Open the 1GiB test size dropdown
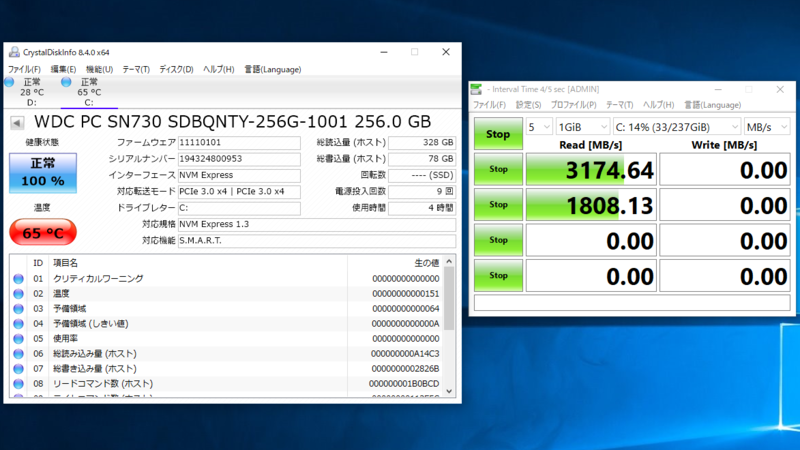The height and width of the screenshot is (450, 800). click(x=582, y=127)
